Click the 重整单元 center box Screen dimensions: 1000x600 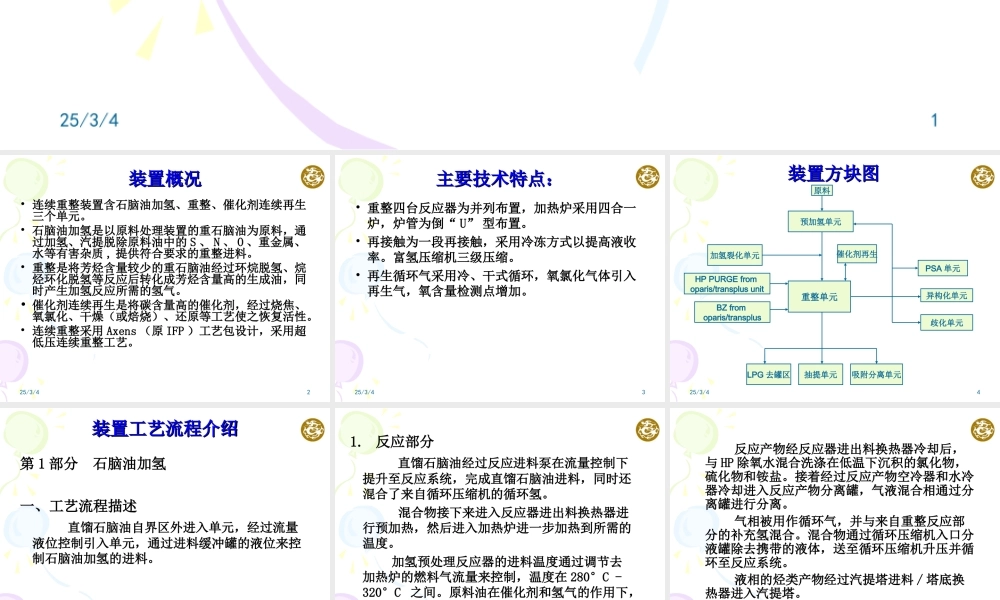click(820, 296)
